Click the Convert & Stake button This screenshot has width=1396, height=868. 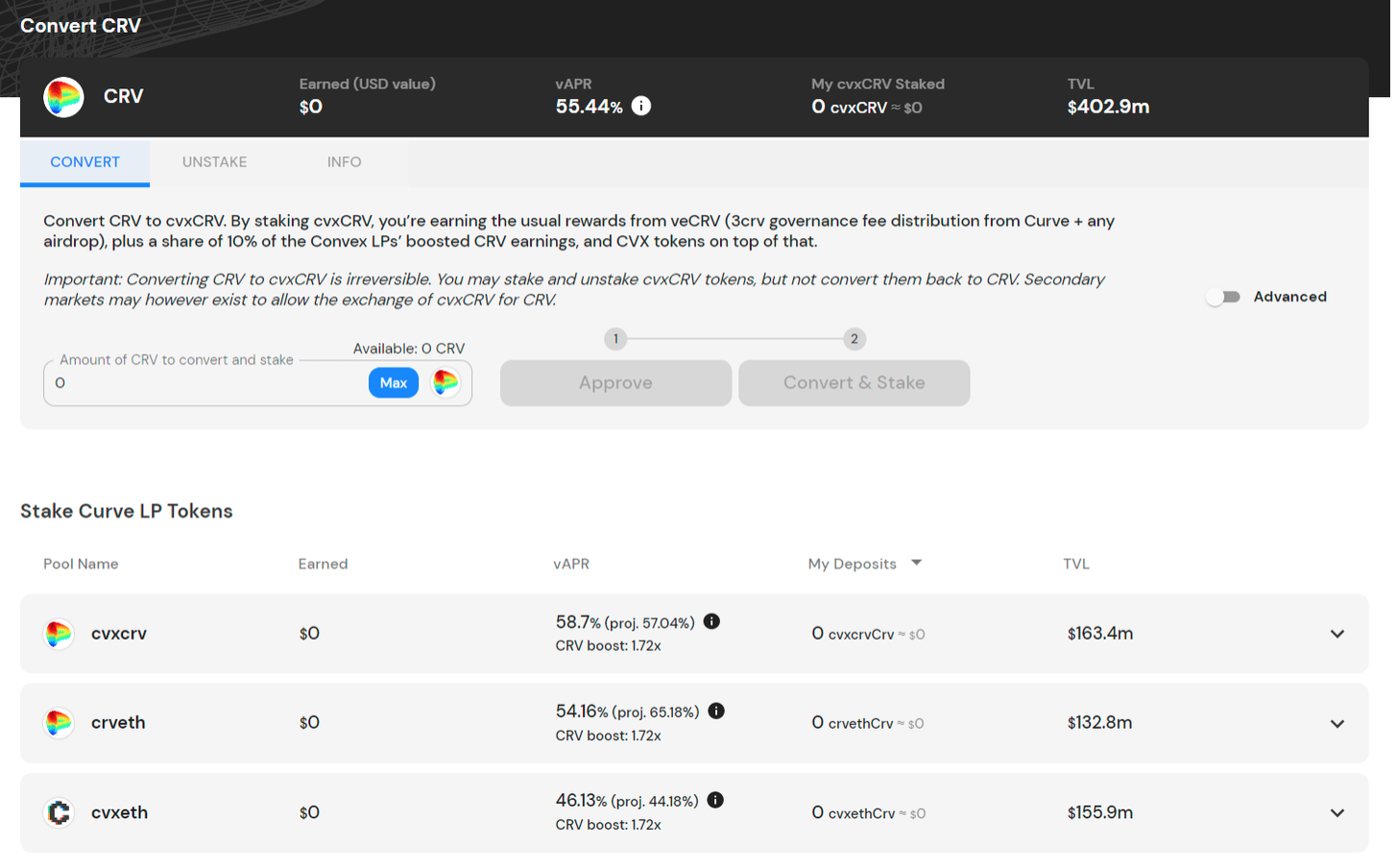[x=856, y=384]
